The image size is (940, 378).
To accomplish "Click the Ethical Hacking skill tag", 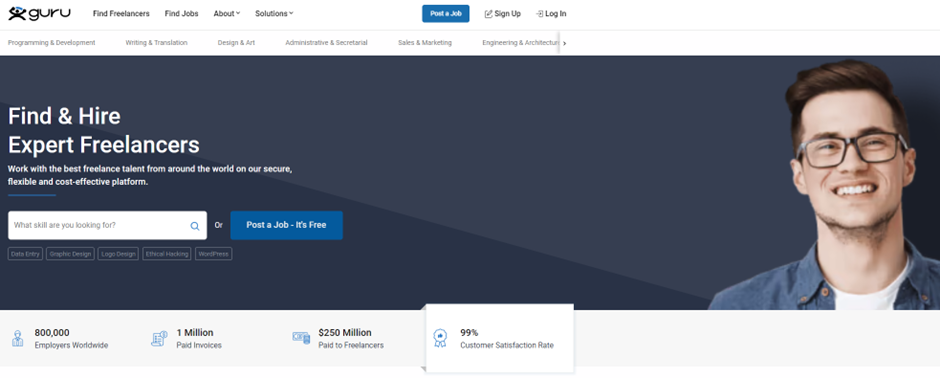I will [167, 254].
